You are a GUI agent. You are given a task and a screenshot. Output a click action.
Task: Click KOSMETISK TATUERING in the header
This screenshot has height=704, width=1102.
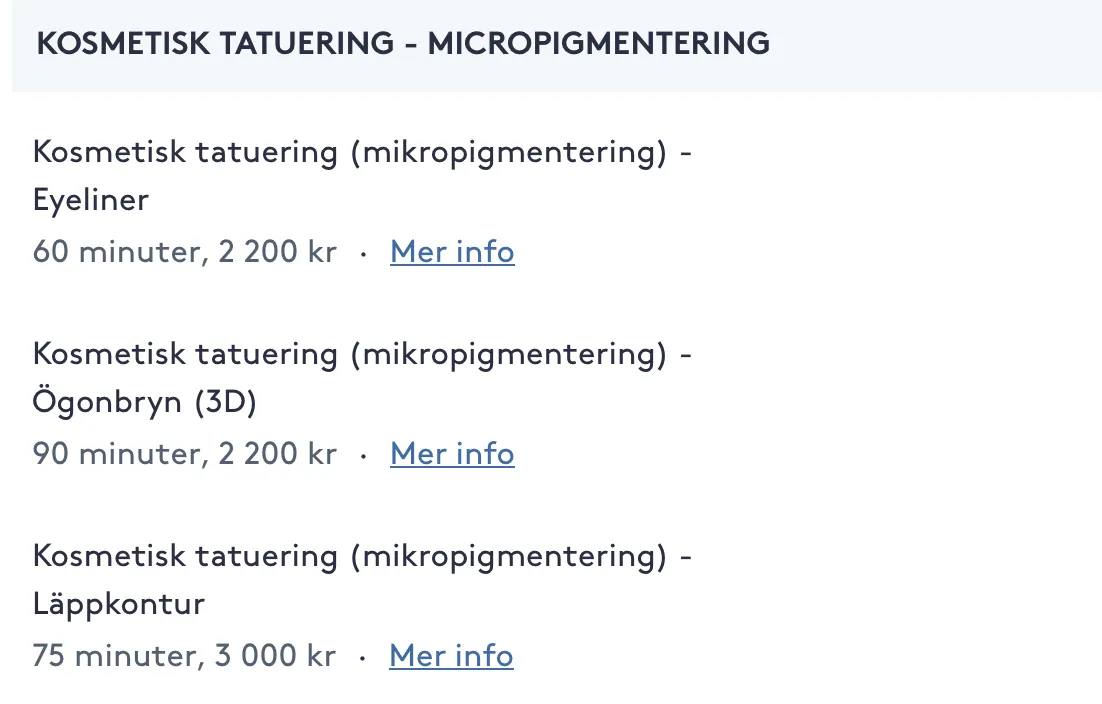coord(215,43)
